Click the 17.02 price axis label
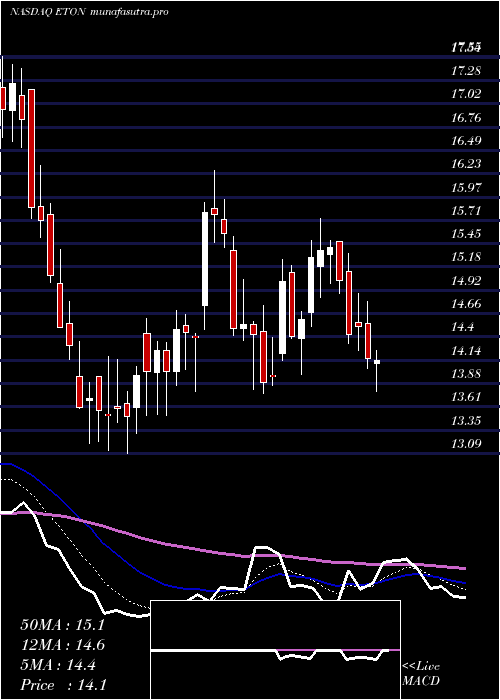 click(466, 94)
